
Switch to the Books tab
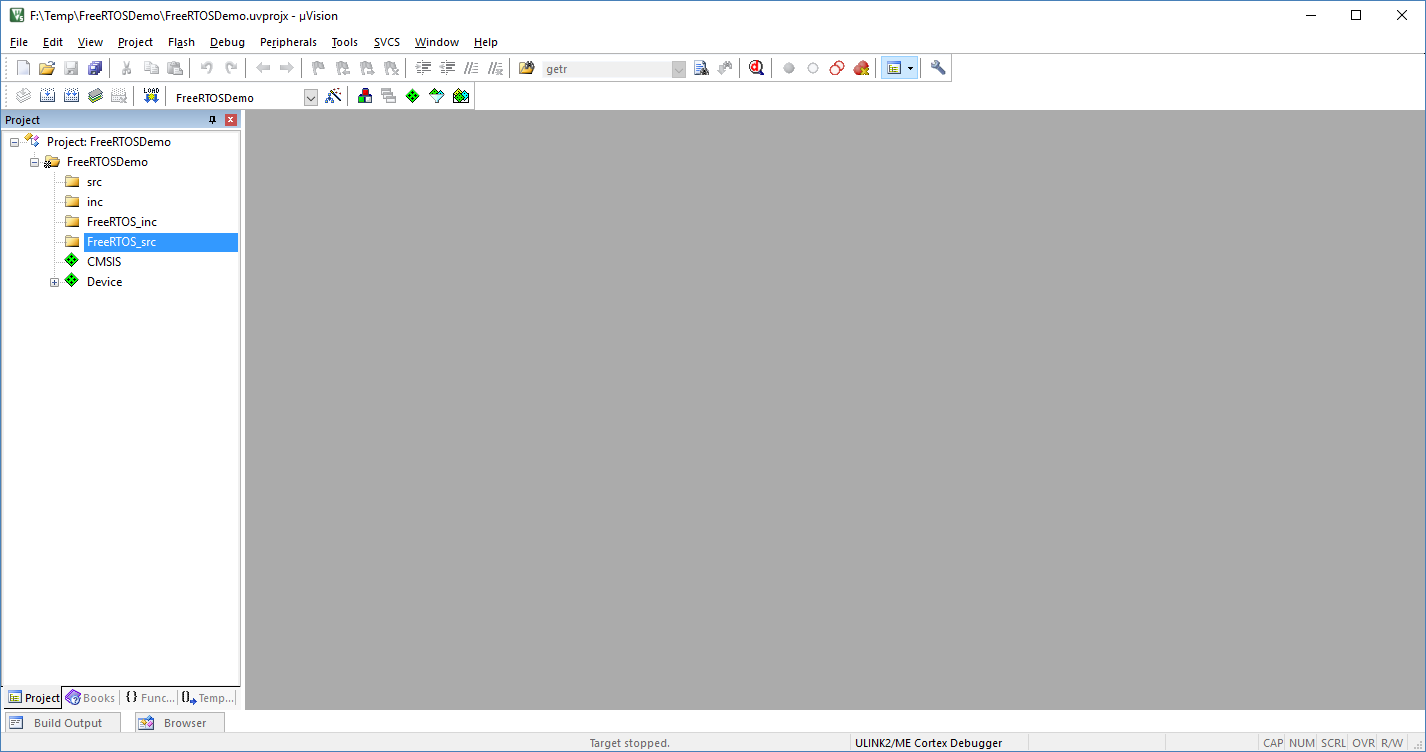point(91,698)
